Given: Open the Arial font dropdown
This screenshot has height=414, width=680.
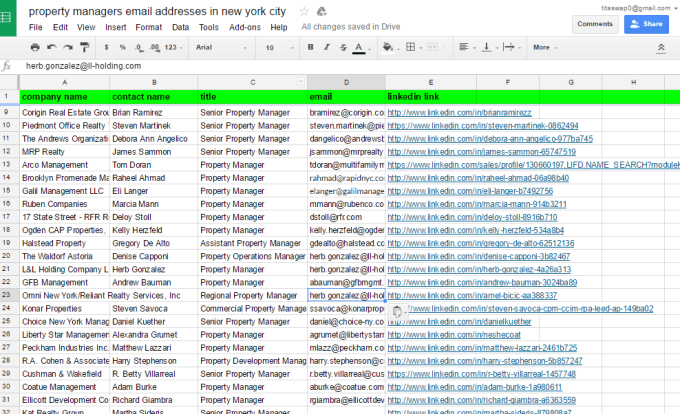Looking at the screenshot, I should [221, 47].
